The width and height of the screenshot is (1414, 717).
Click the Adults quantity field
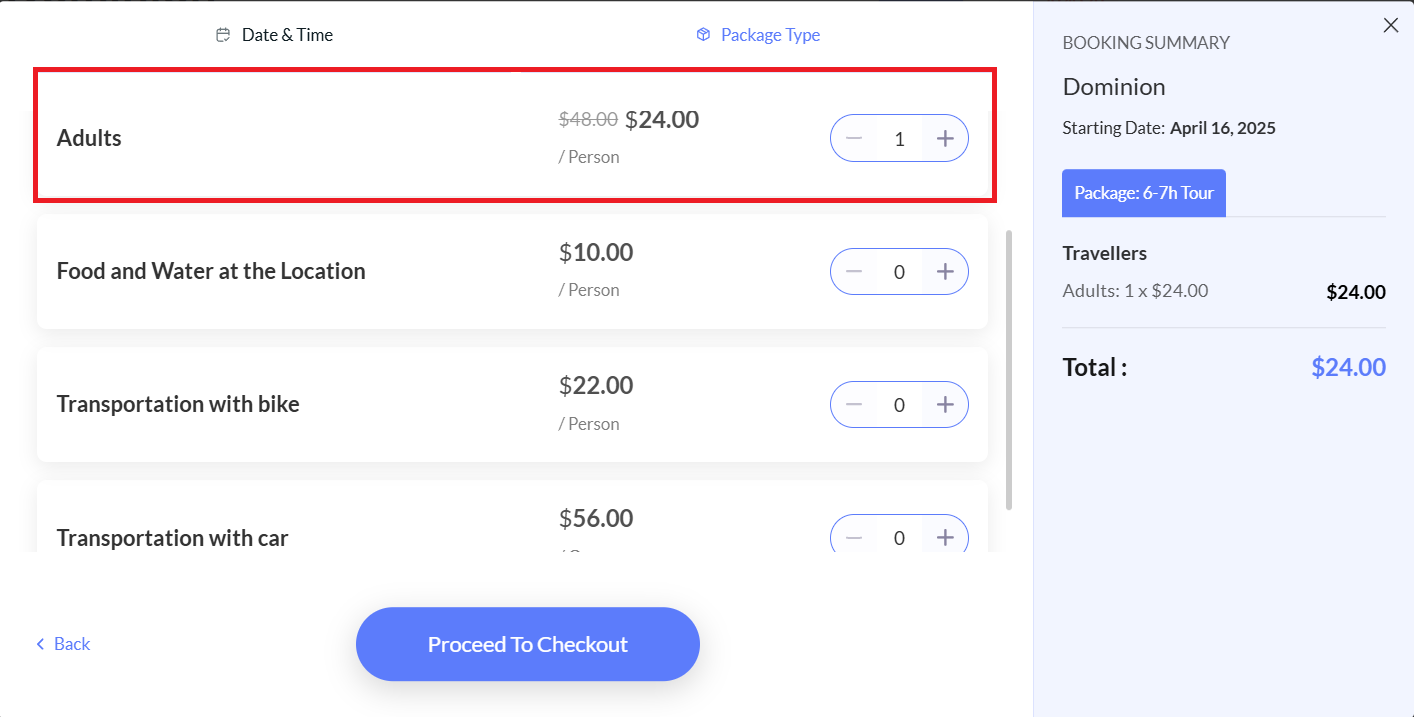[x=899, y=138]
